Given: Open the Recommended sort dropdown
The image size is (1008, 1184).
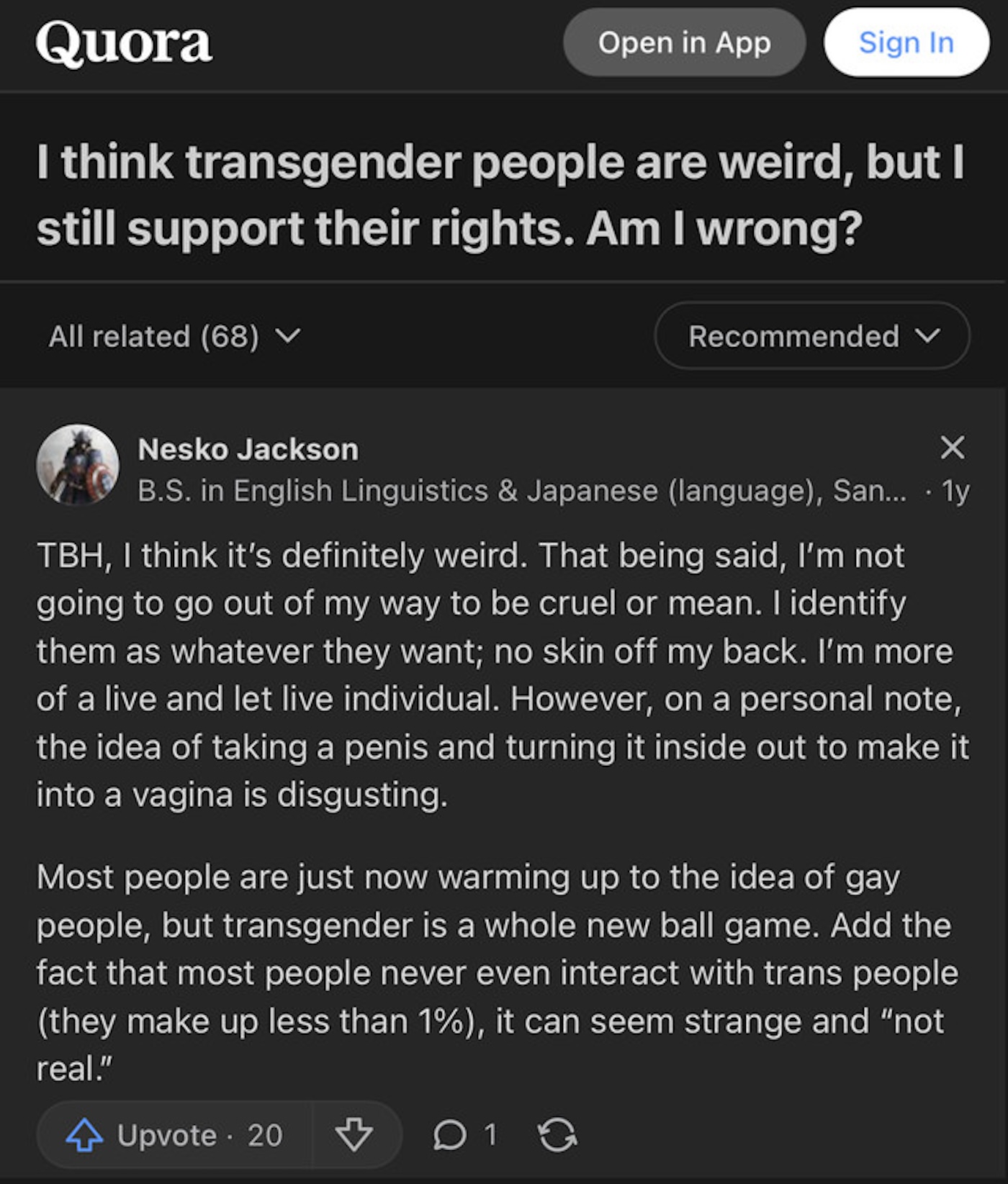Looking at the screenshot, I should [x=812, y=336].
